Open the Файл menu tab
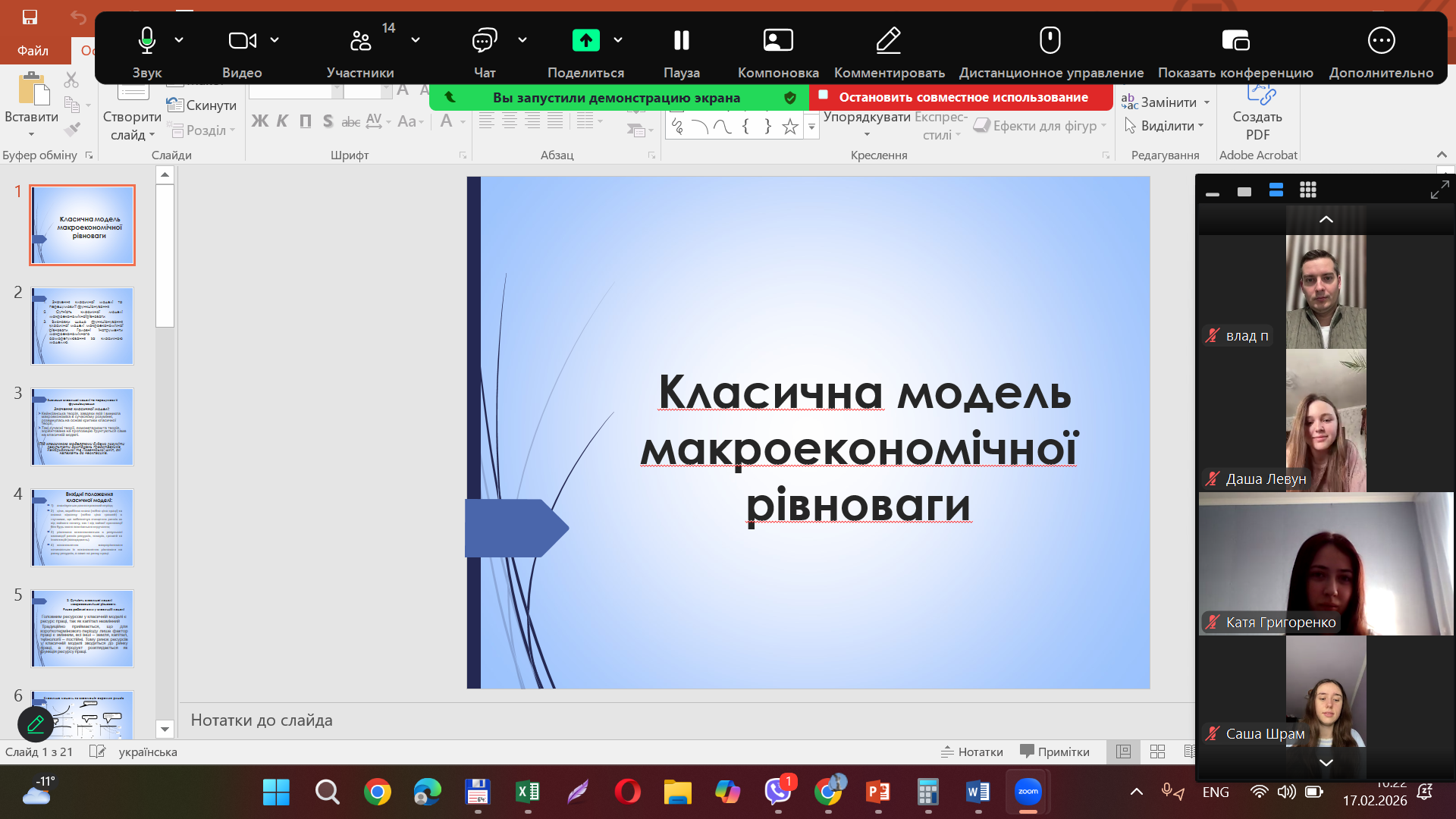Viewport: 1456px width, 819px height. (33, 50)
